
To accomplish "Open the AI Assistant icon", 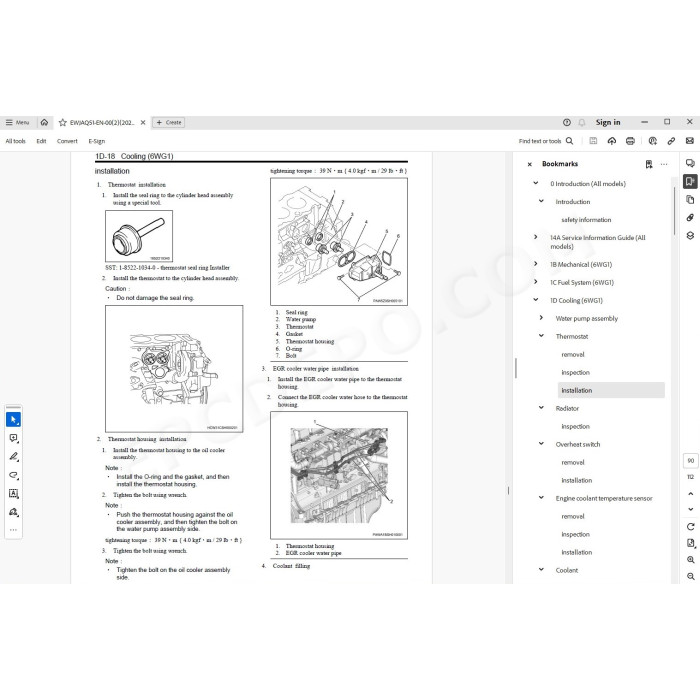I will pos(652,141).
